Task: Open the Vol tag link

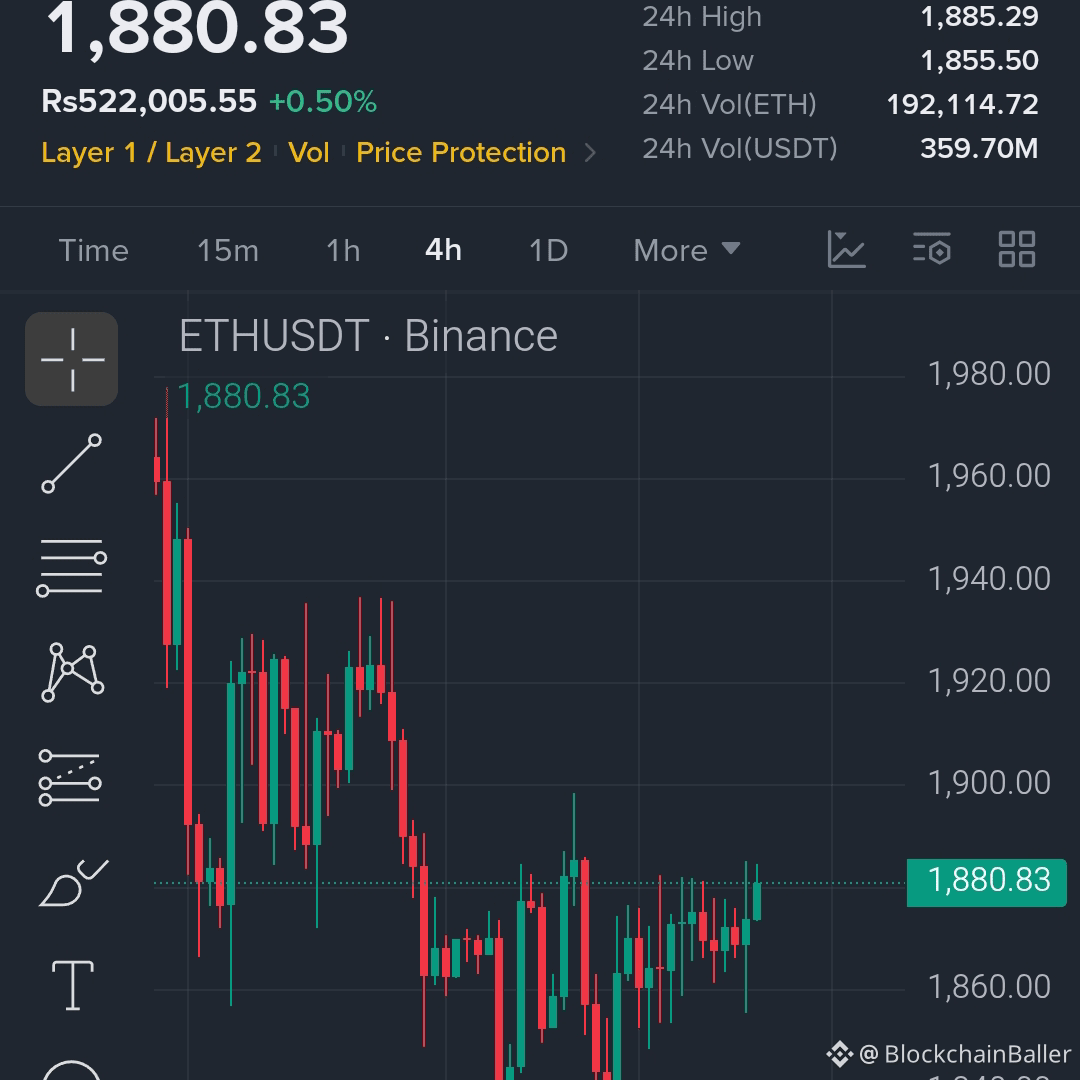Action: (x=309, y=152)
